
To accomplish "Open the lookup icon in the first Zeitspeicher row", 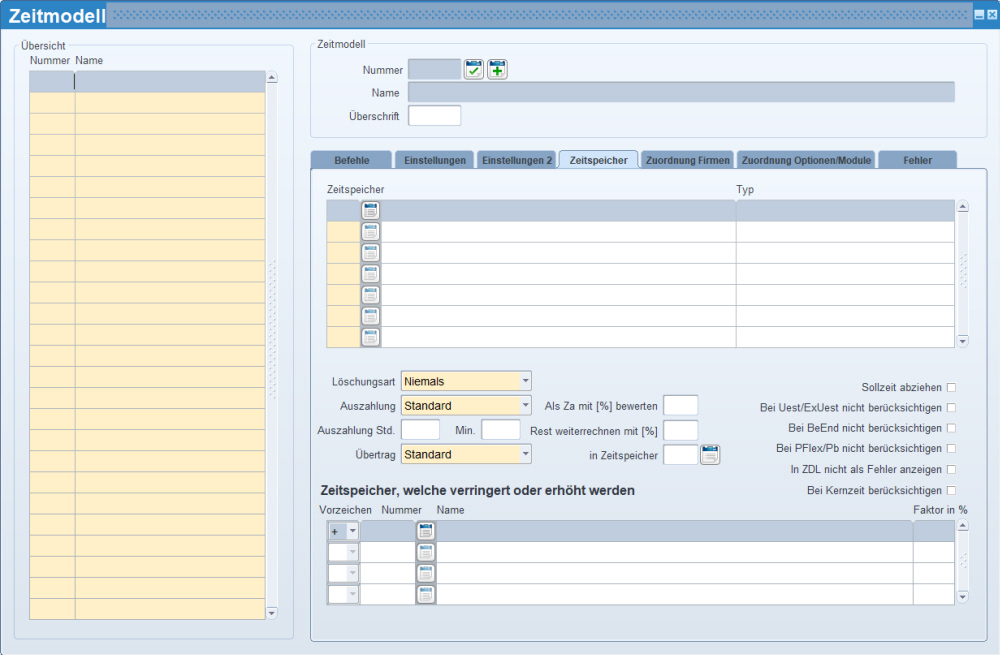I will [x=371, y=210].
